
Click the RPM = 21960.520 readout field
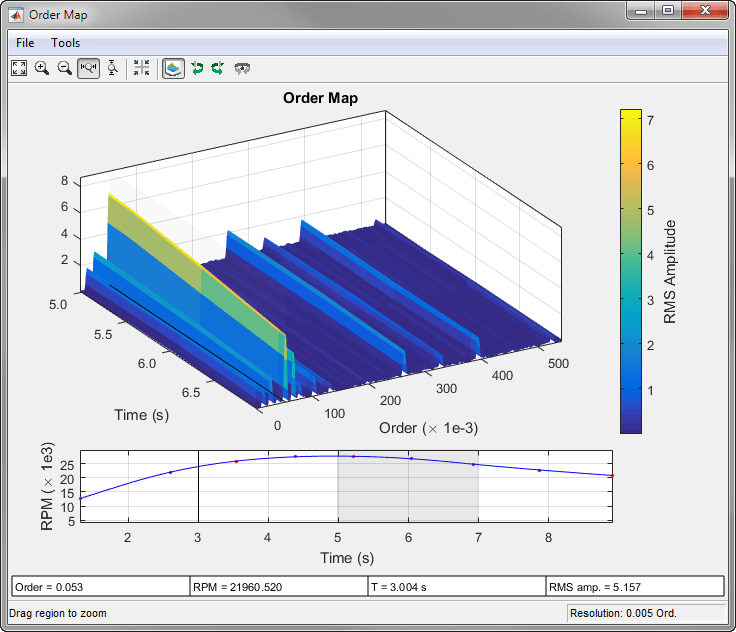tap(279, 587)
